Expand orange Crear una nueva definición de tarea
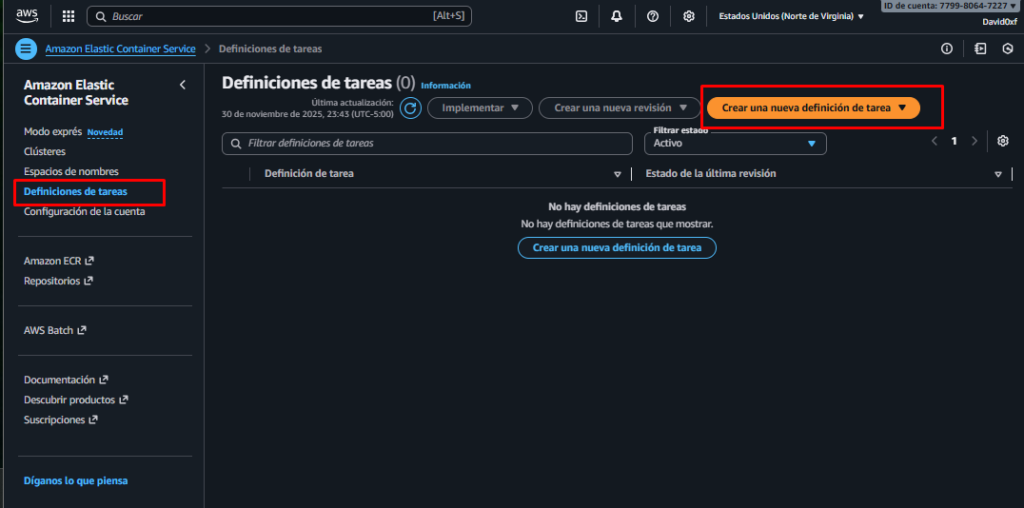 pos(813,108)
